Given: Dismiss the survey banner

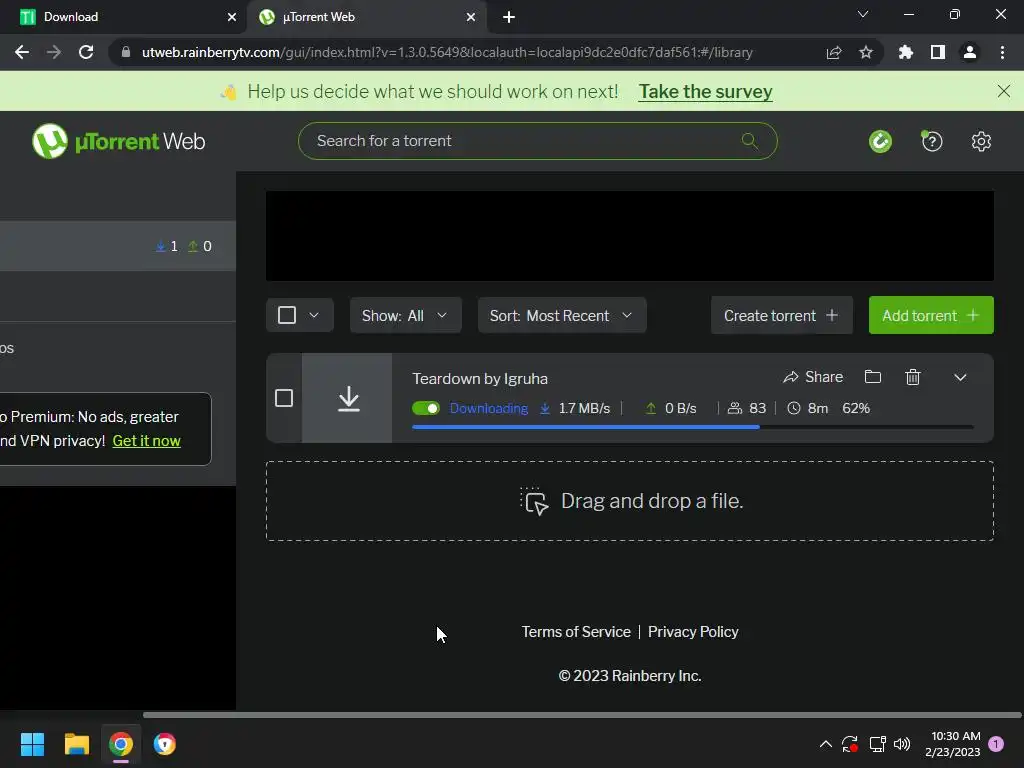Looking at the screenshot, I should (x=1004, y=91).
